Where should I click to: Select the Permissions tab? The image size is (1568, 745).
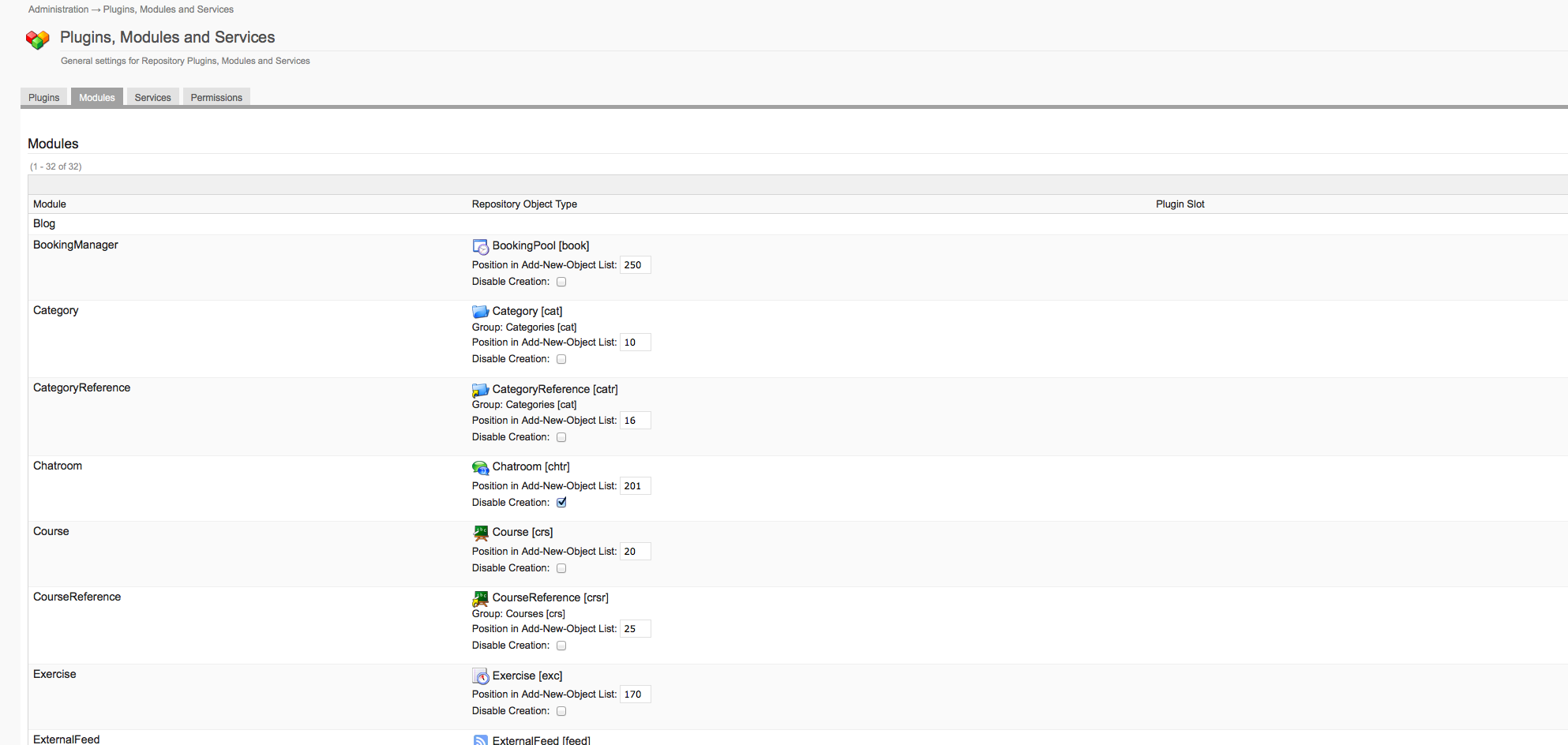click(x=216, y=98)
